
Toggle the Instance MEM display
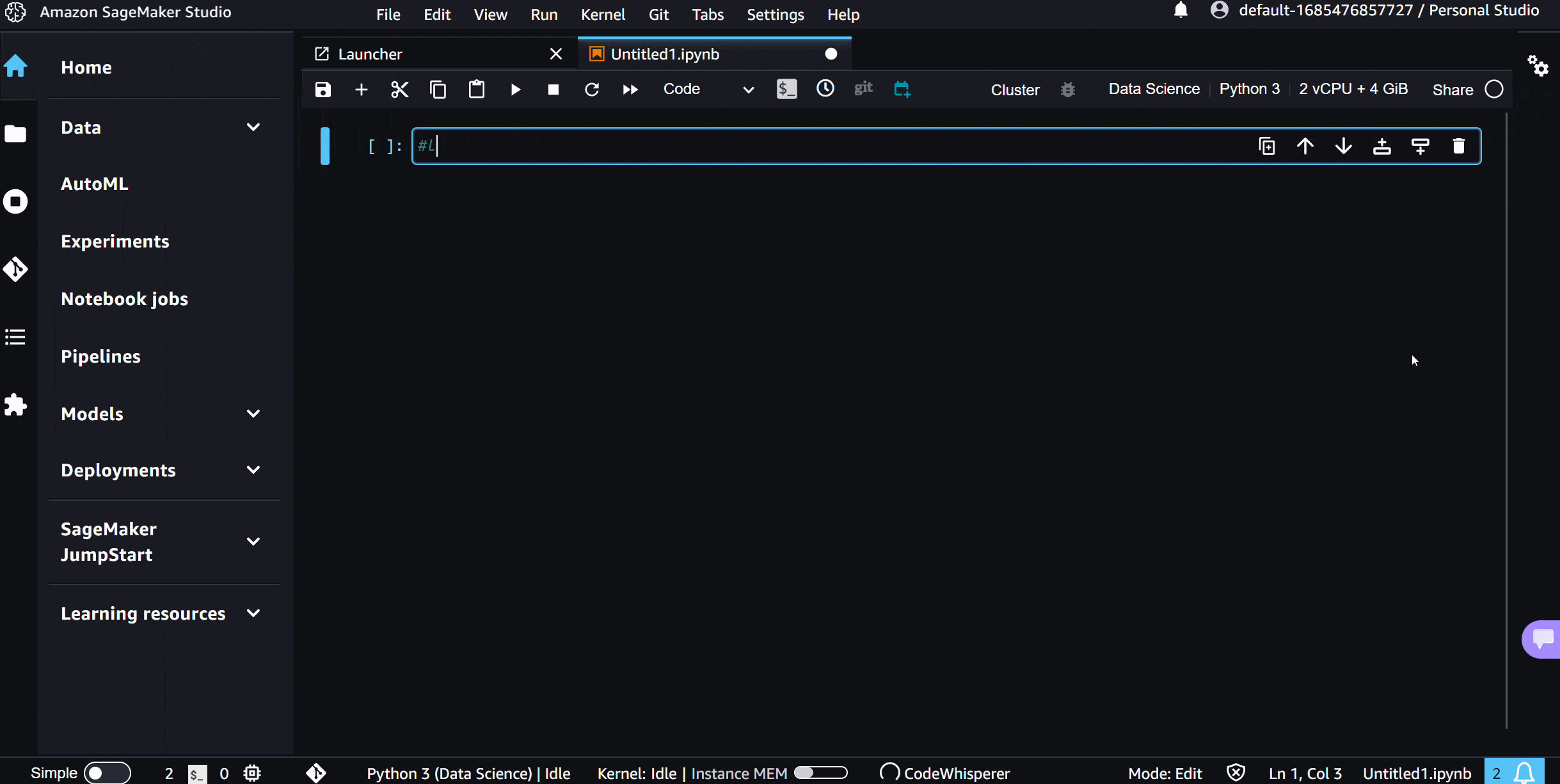[822, 772]
